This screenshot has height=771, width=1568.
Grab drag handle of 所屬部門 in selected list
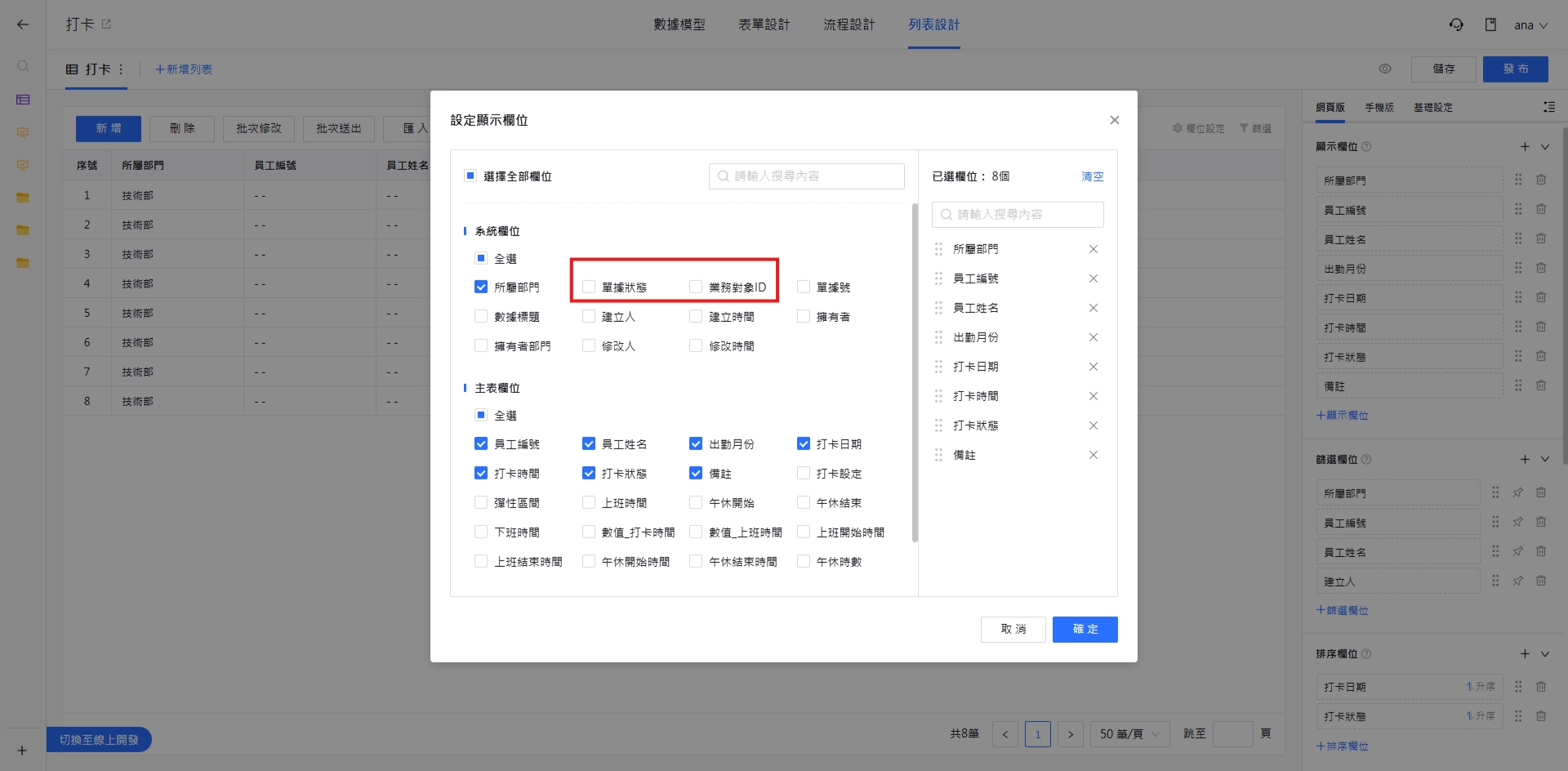(938, 249)
